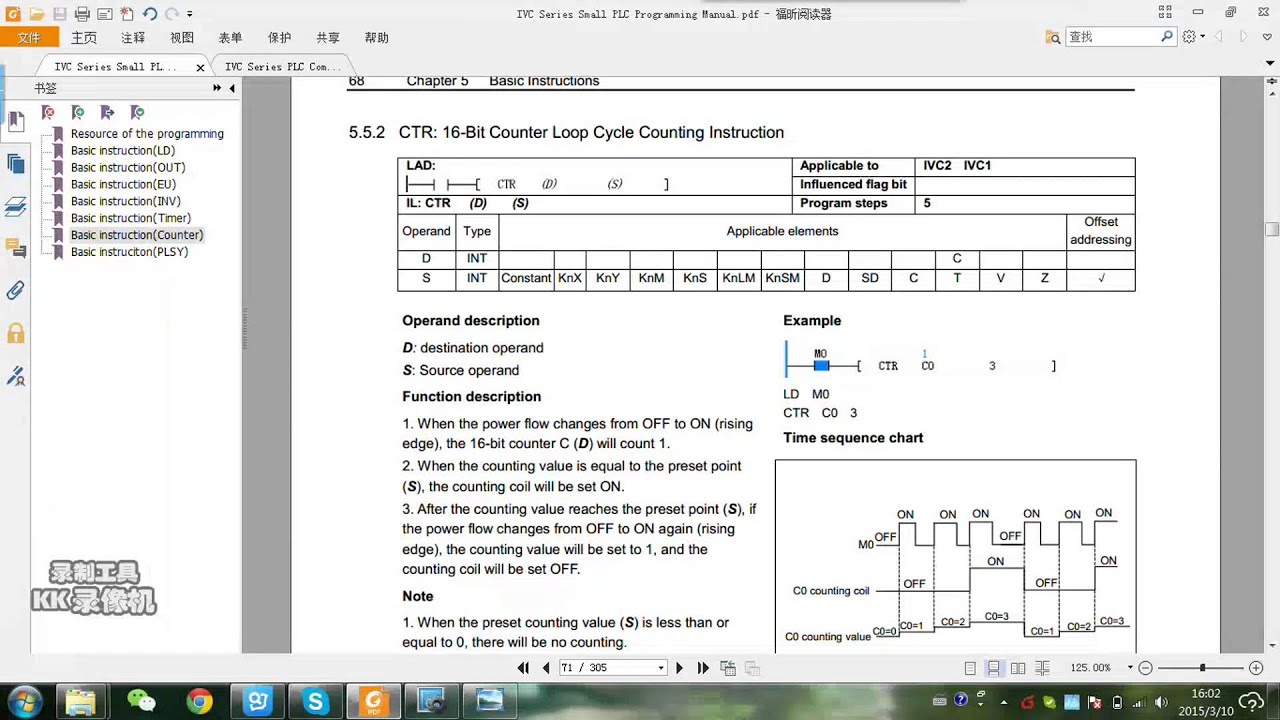The height and width of the screenshot is (720, 1280).
Task: Go to next page arrow
Action: pos(679,667)
